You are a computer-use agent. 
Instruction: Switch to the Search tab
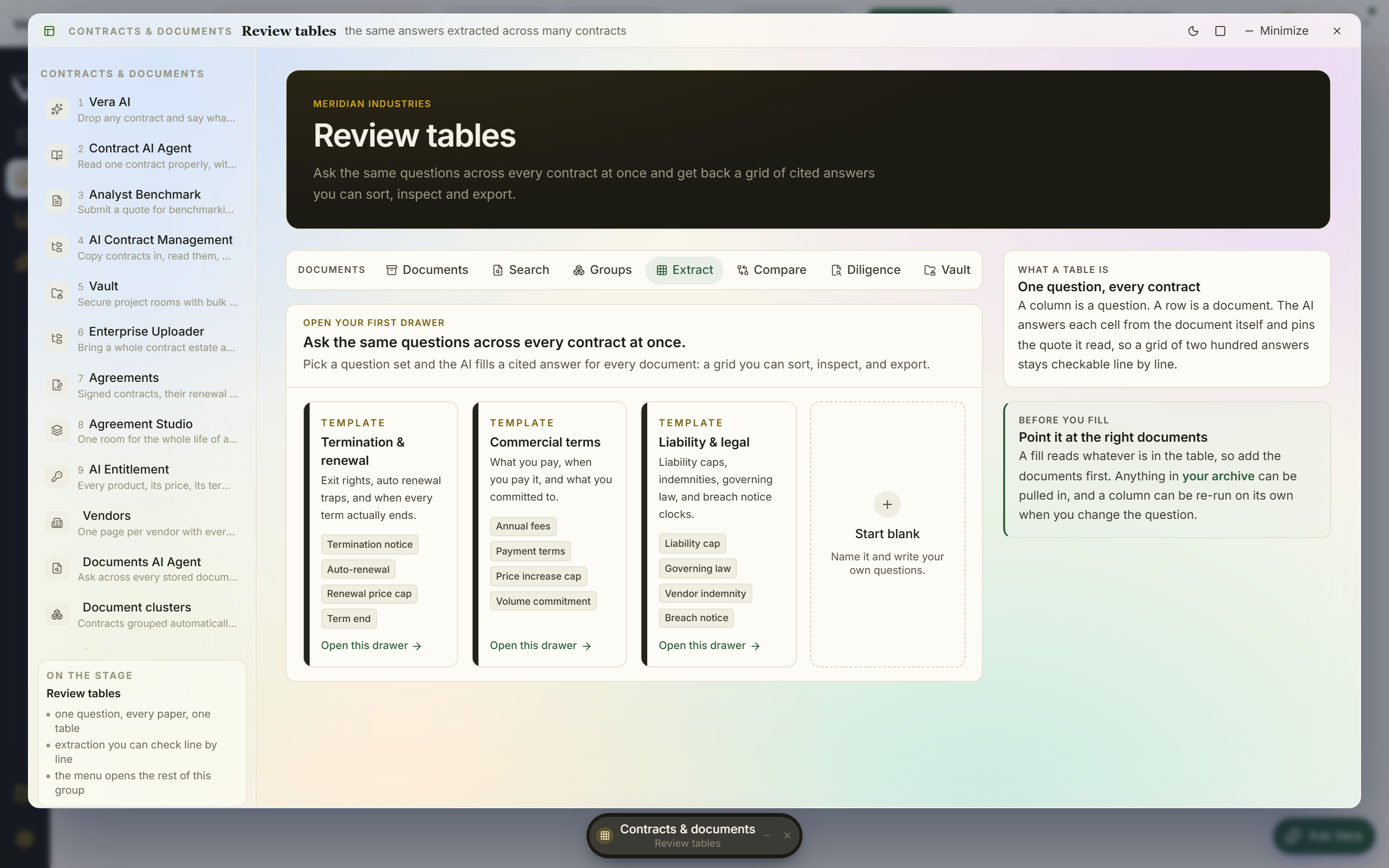(x=520, y=270)
